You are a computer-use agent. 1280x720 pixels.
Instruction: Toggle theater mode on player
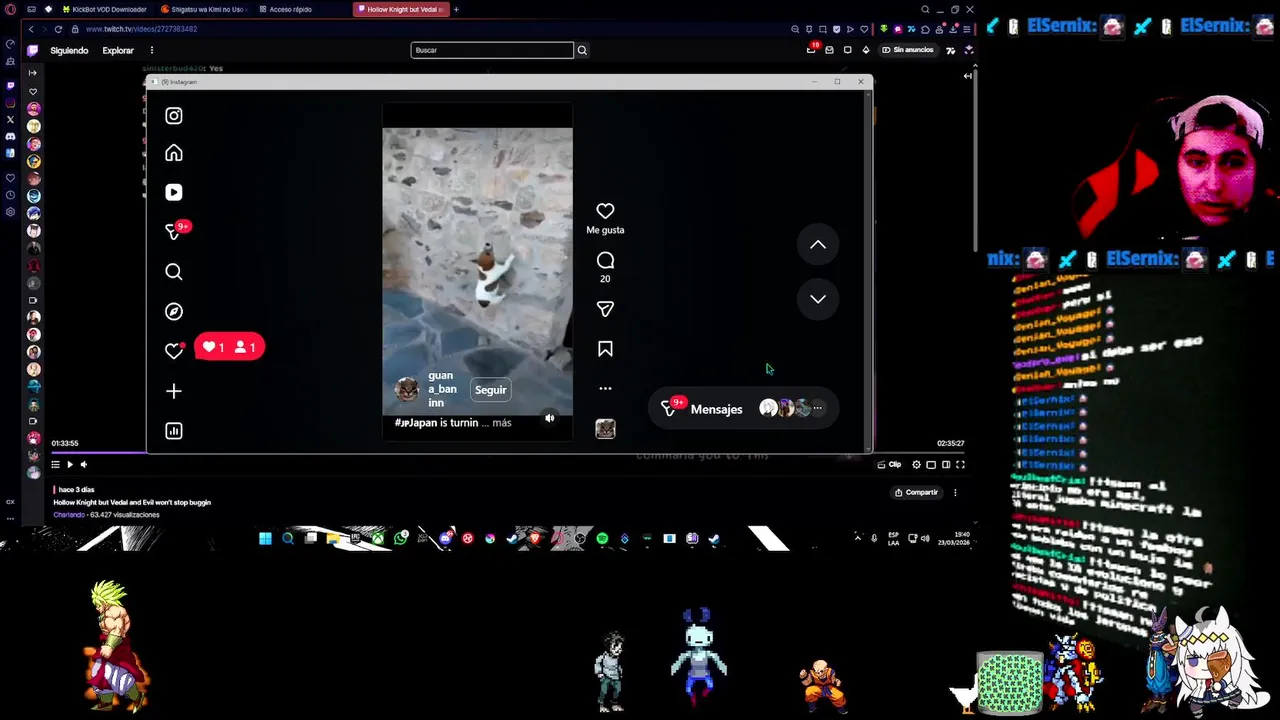coord(946,464)
